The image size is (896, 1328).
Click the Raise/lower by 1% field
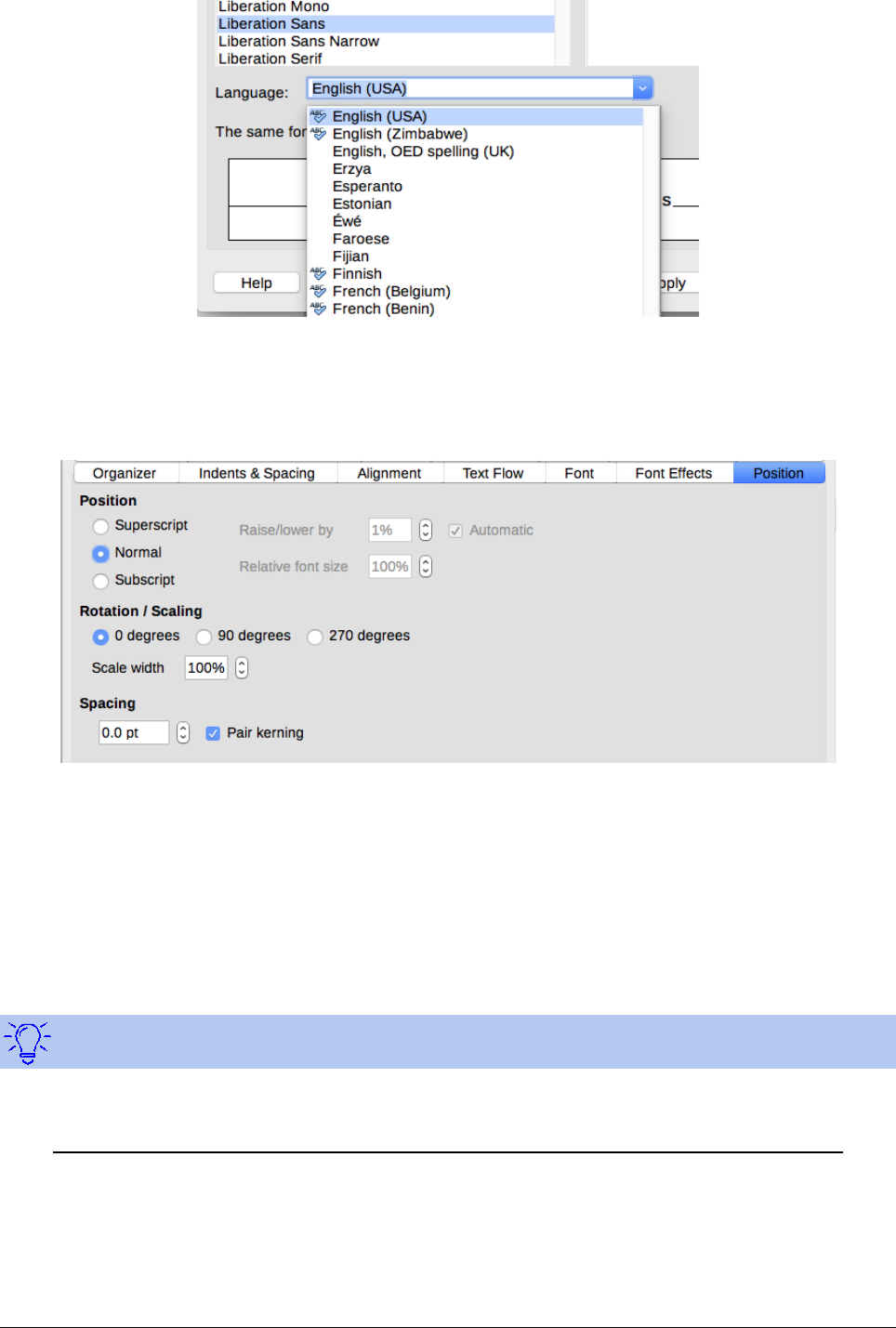[390, 530]
